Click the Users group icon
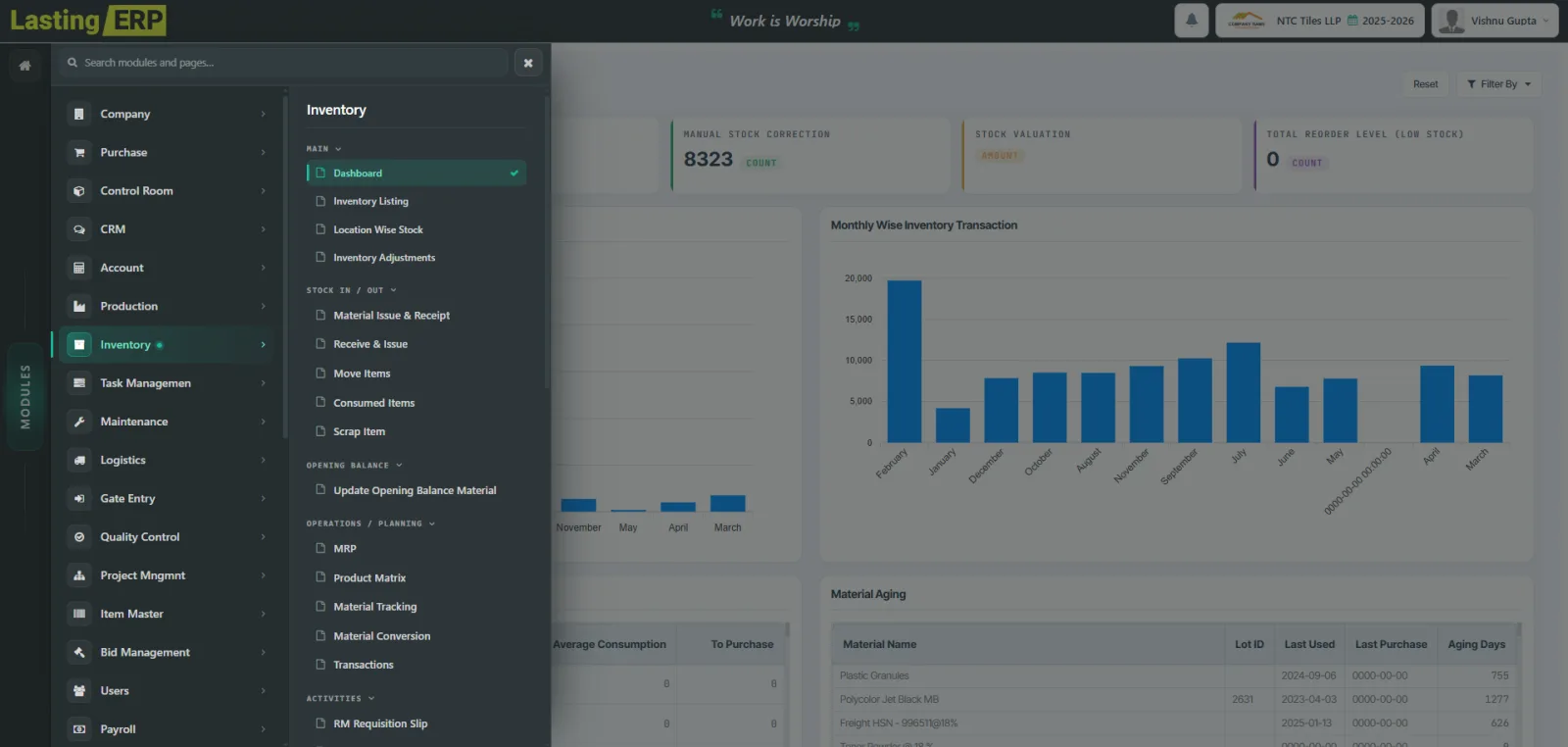 [x=79, y=691]
